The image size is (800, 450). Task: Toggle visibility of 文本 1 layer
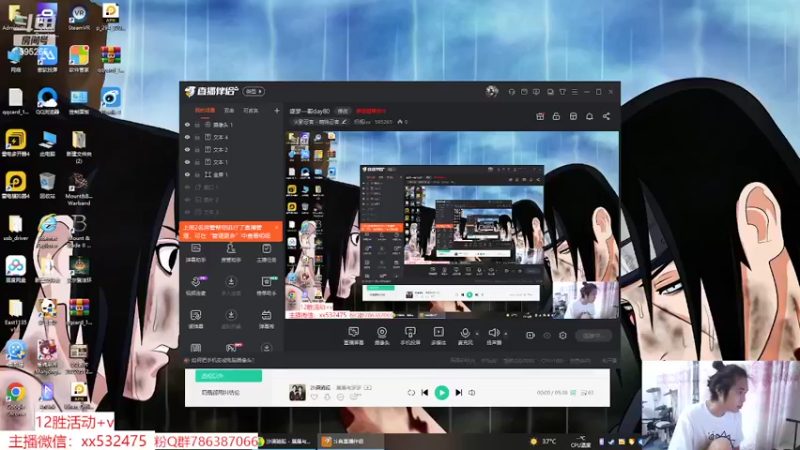187,162
